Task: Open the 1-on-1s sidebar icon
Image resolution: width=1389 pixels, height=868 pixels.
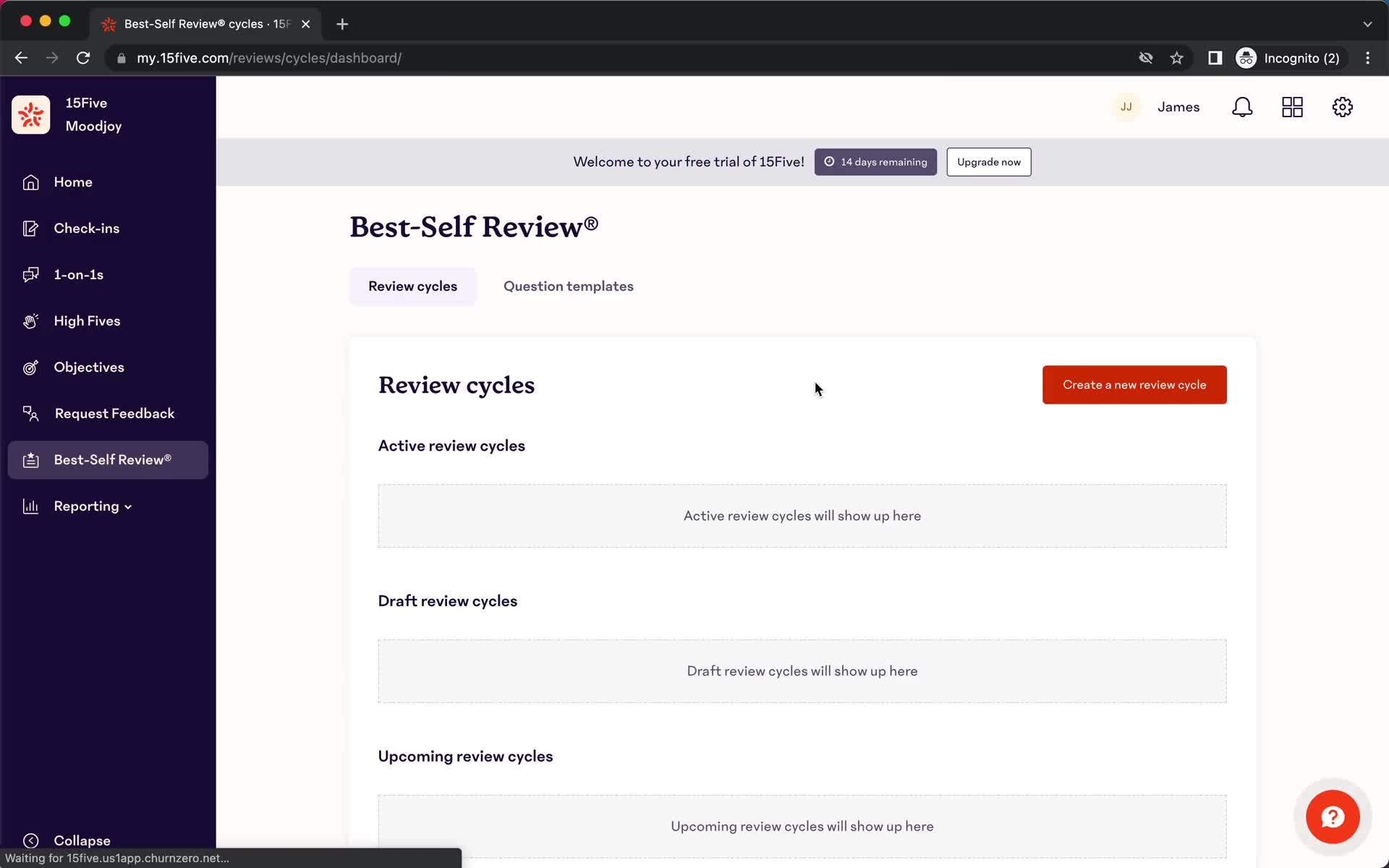Action: tap(31, 274)
